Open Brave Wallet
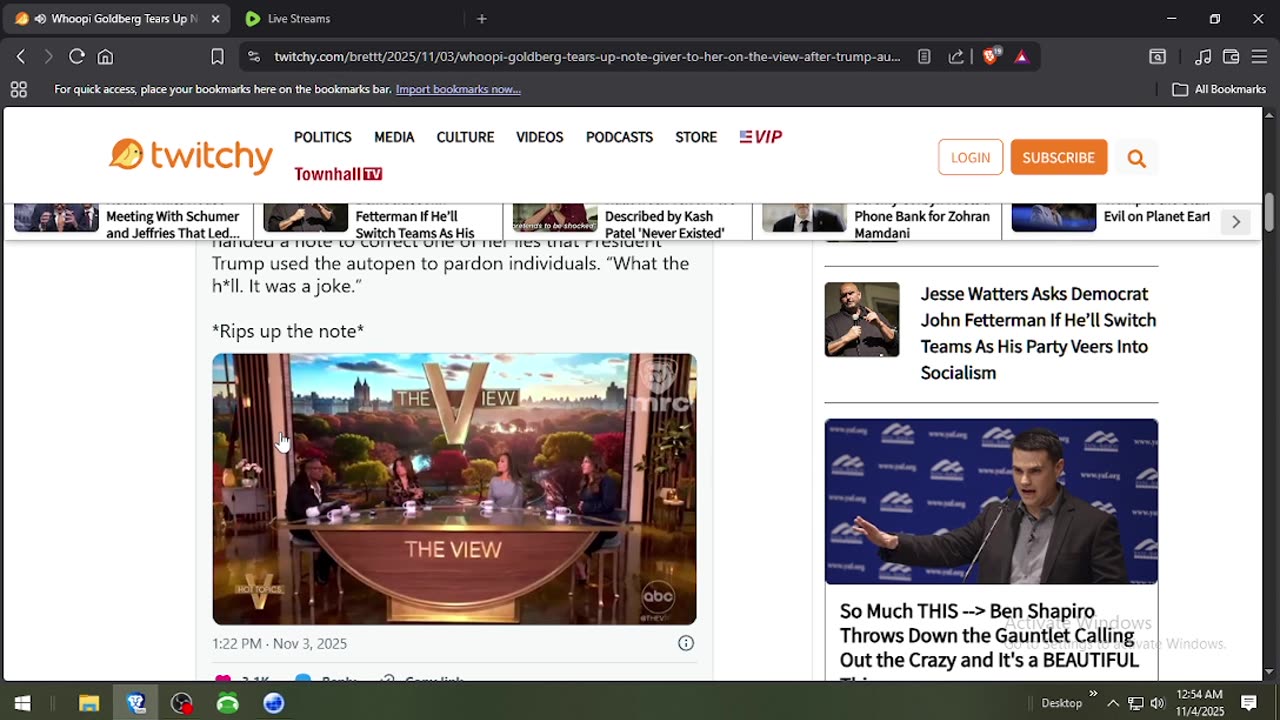 [1231, 57]
